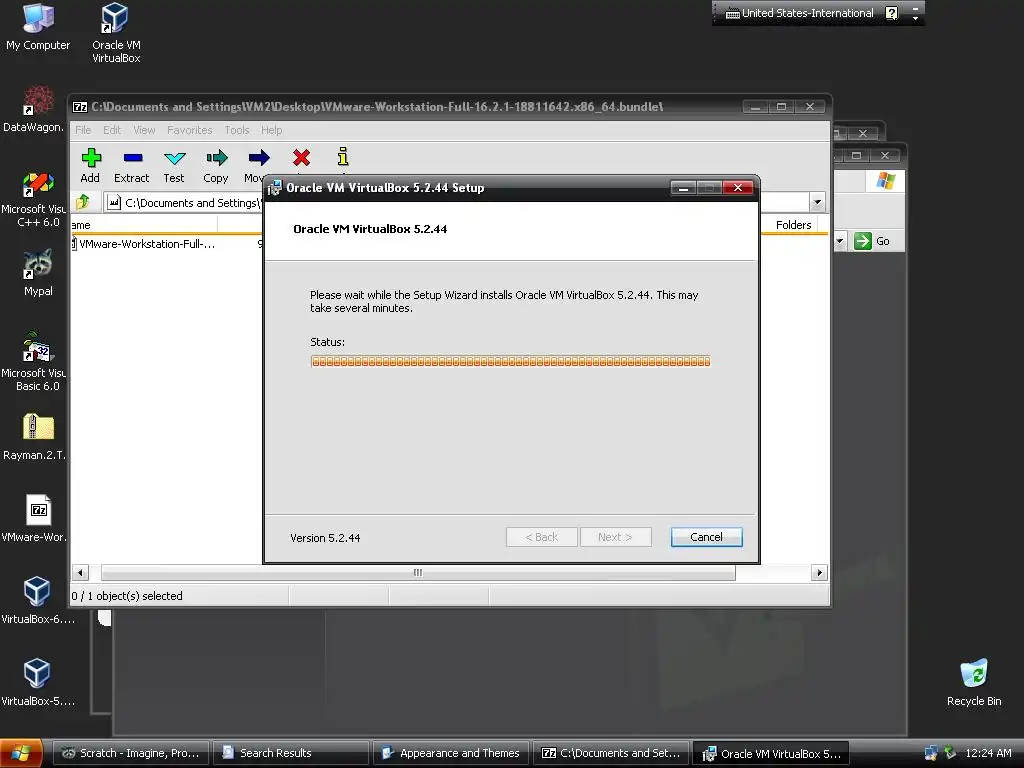Click the United States-International language label

(807, 13)
